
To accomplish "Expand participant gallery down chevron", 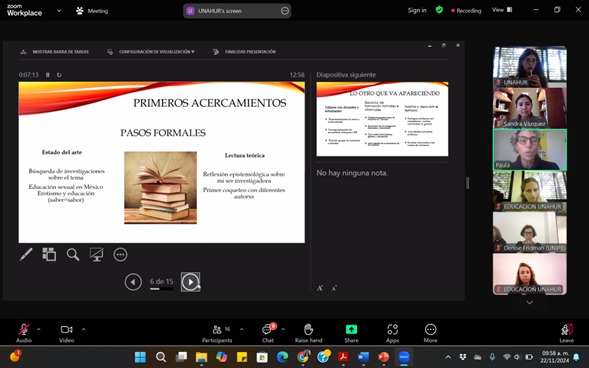I will (529, 302).
